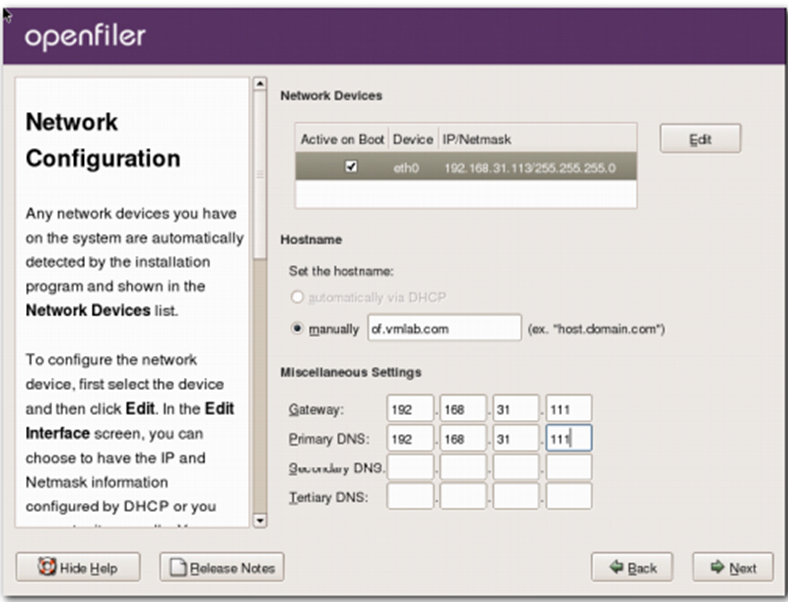
Task: Click Next to continue installation
Action: (733, 567)
